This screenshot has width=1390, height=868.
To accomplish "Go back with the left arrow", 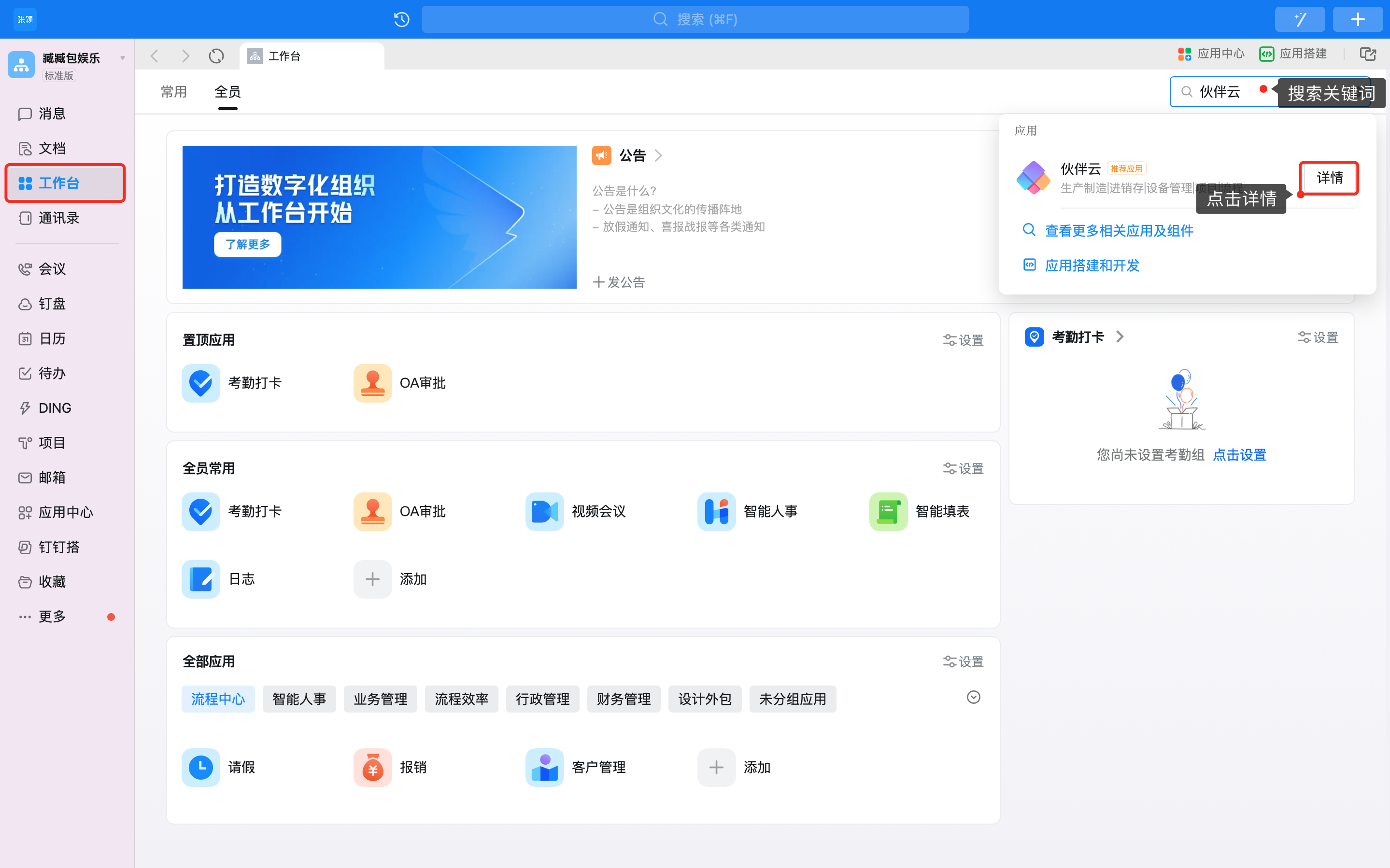I will point(154,56).
